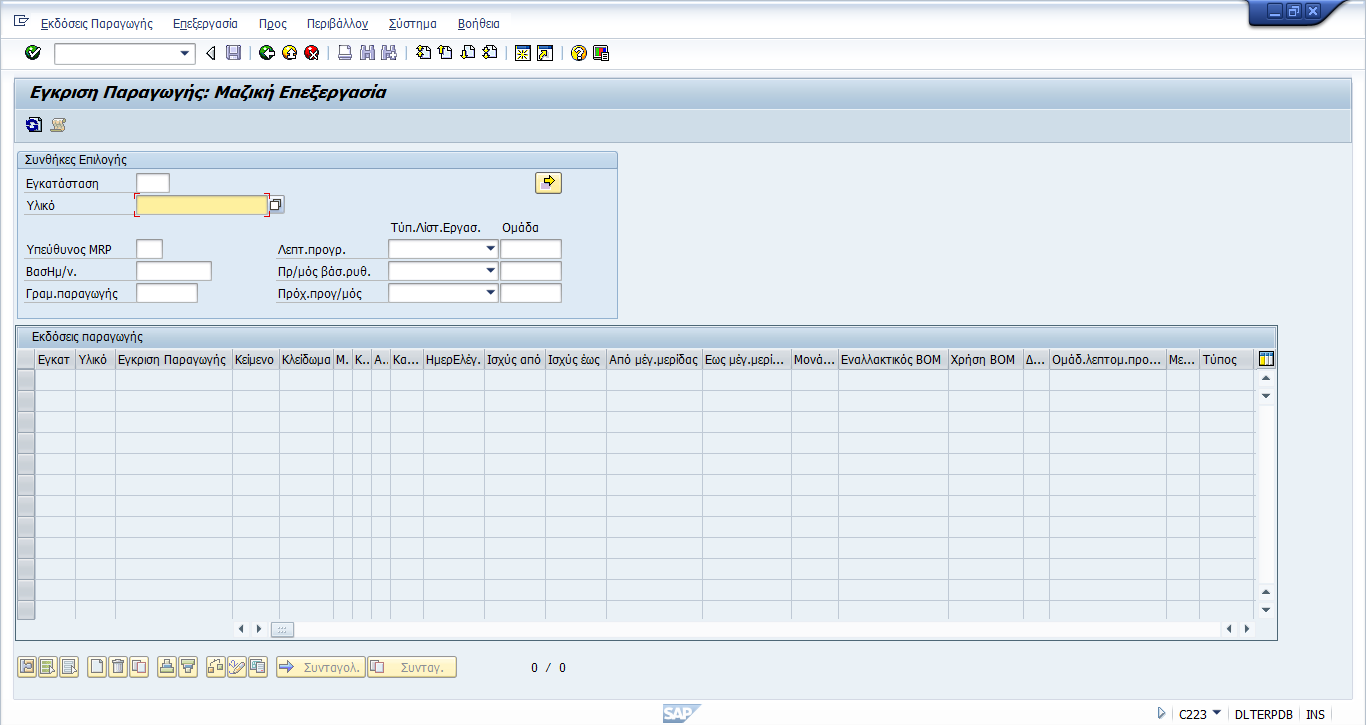Expand the Πρ/μός βάσ.ρυθ. dropdown

coord(490,271)
